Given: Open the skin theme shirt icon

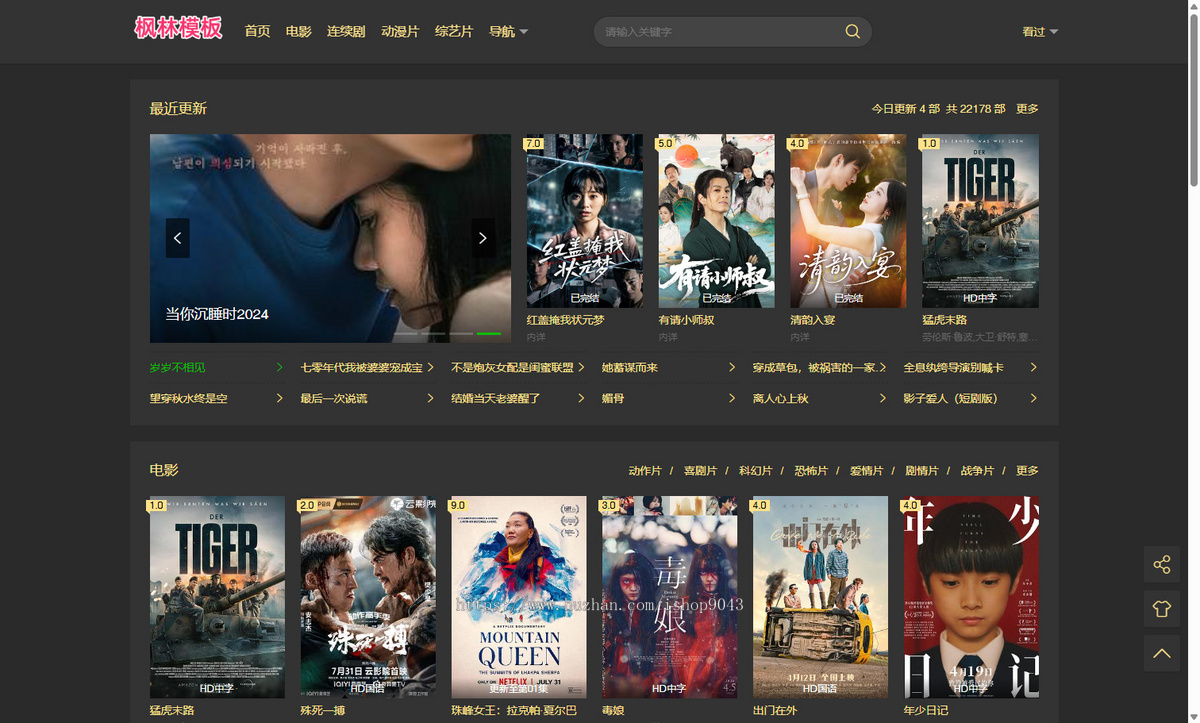Looking at the screenshot, I should [x=1162, y=609].
